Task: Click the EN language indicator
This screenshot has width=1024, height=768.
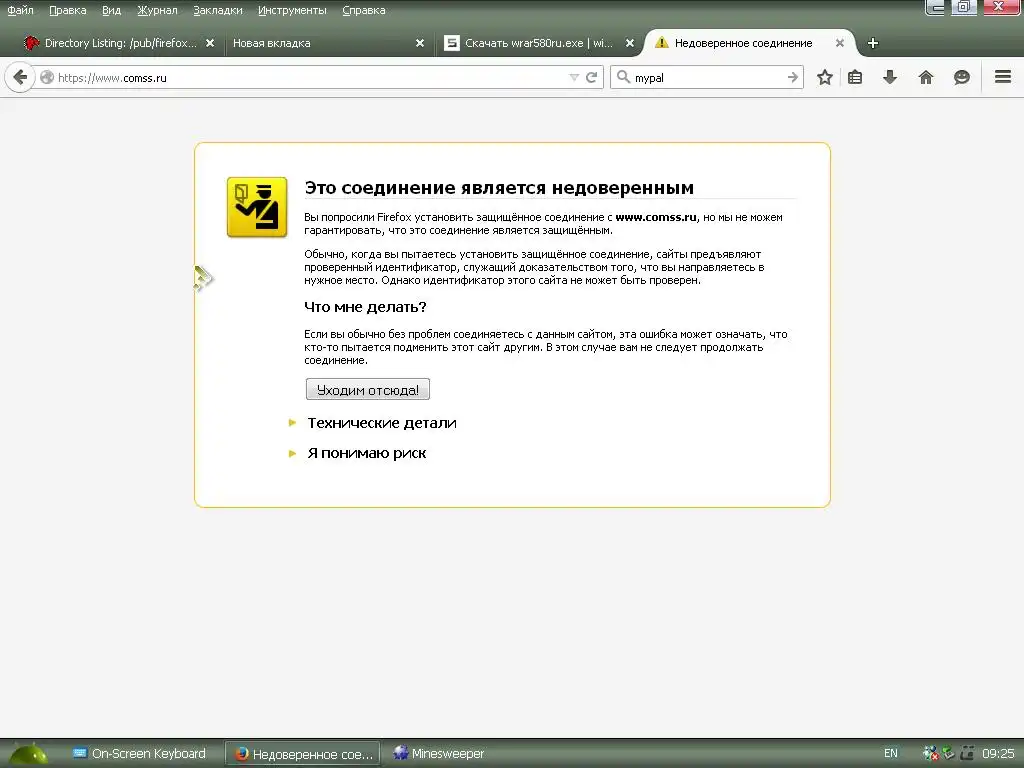Action: tap(891, 754)
